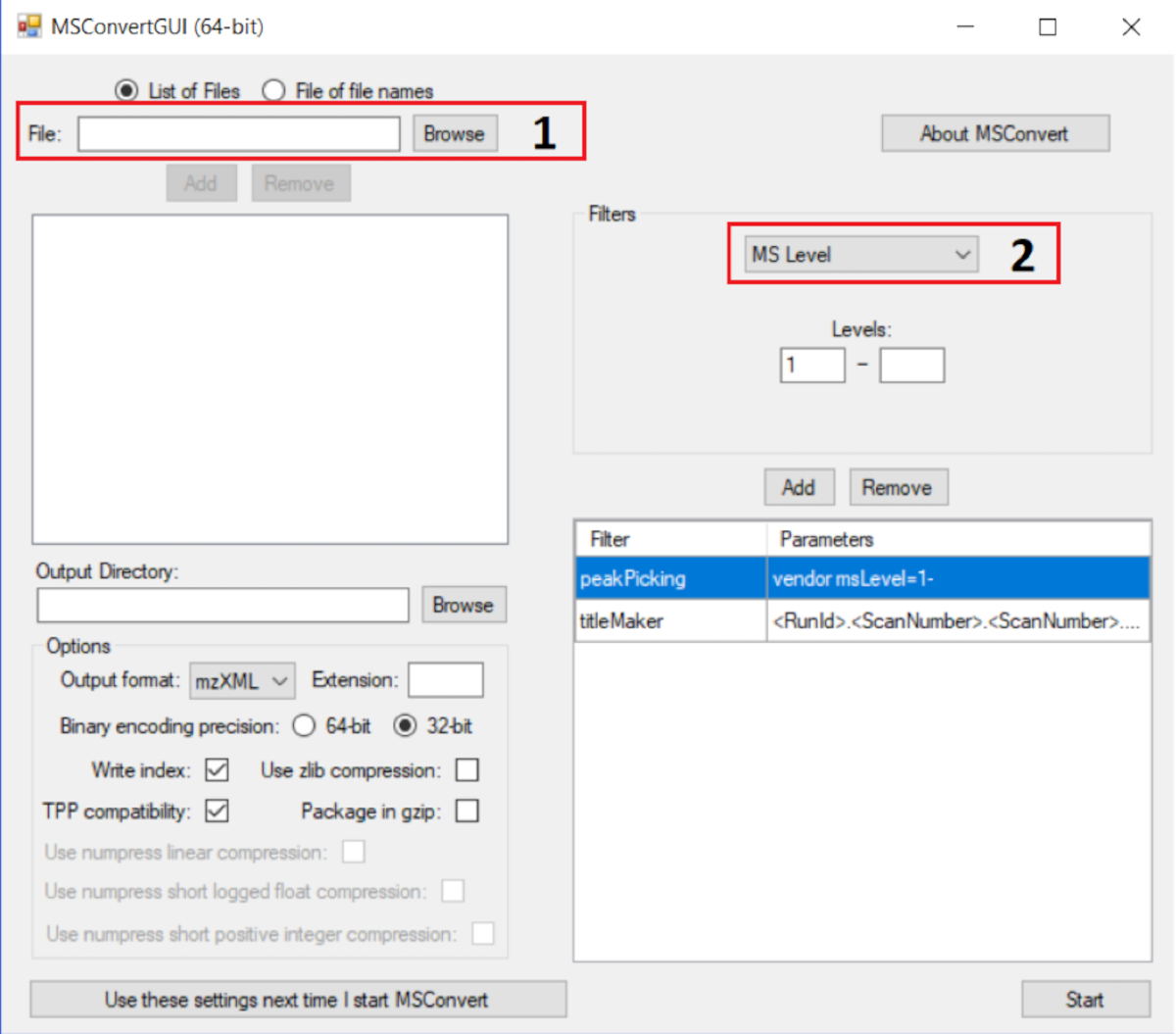
Task: Click the Extension input field
Action: coord(445,680)
